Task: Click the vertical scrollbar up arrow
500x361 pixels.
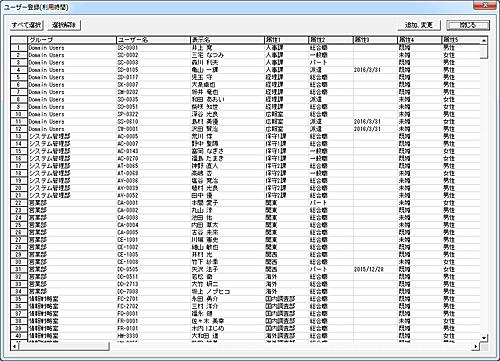Action: (484, 40)
